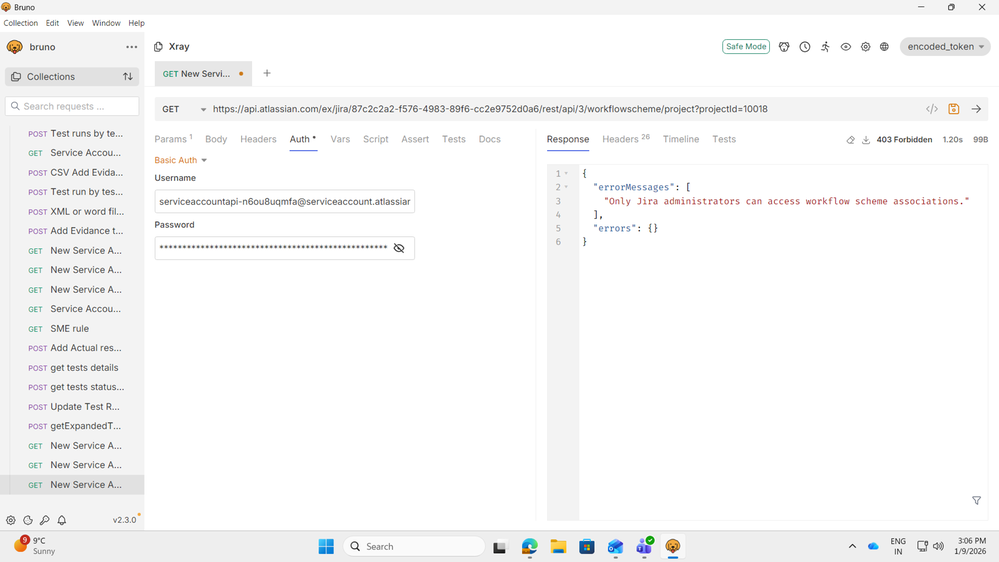
Task: Click the sort arrows icon in Collections
Action: click(128, 76)
